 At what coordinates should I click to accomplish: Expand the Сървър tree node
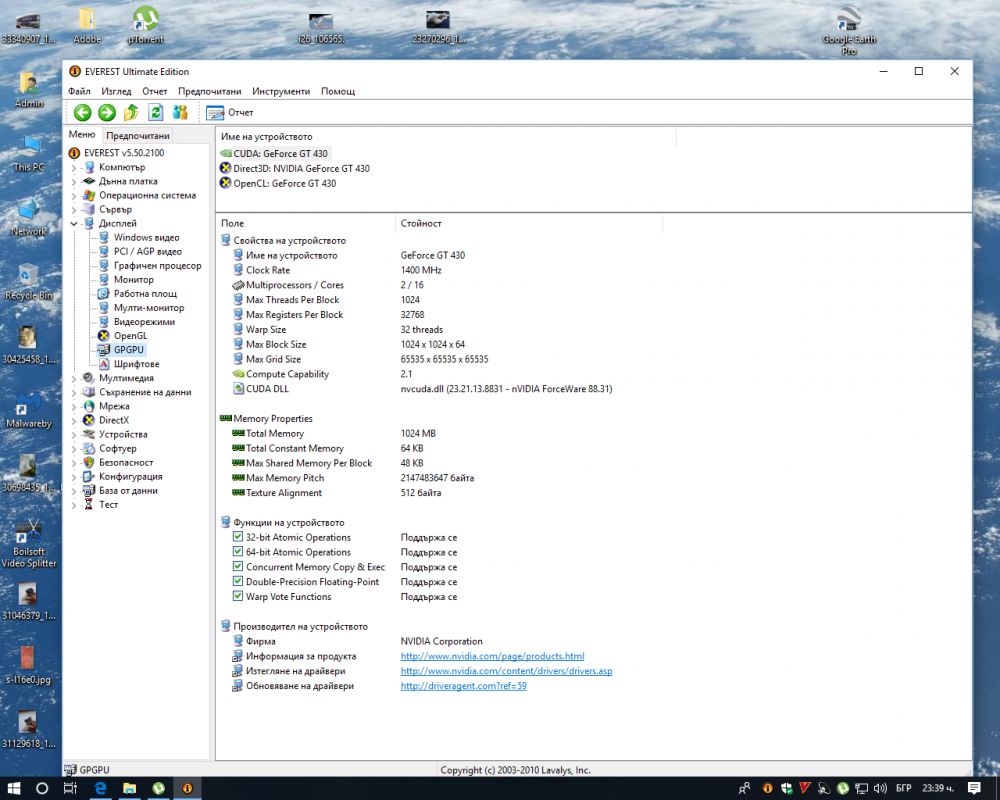pyautogui.click(x=73, y=210)
